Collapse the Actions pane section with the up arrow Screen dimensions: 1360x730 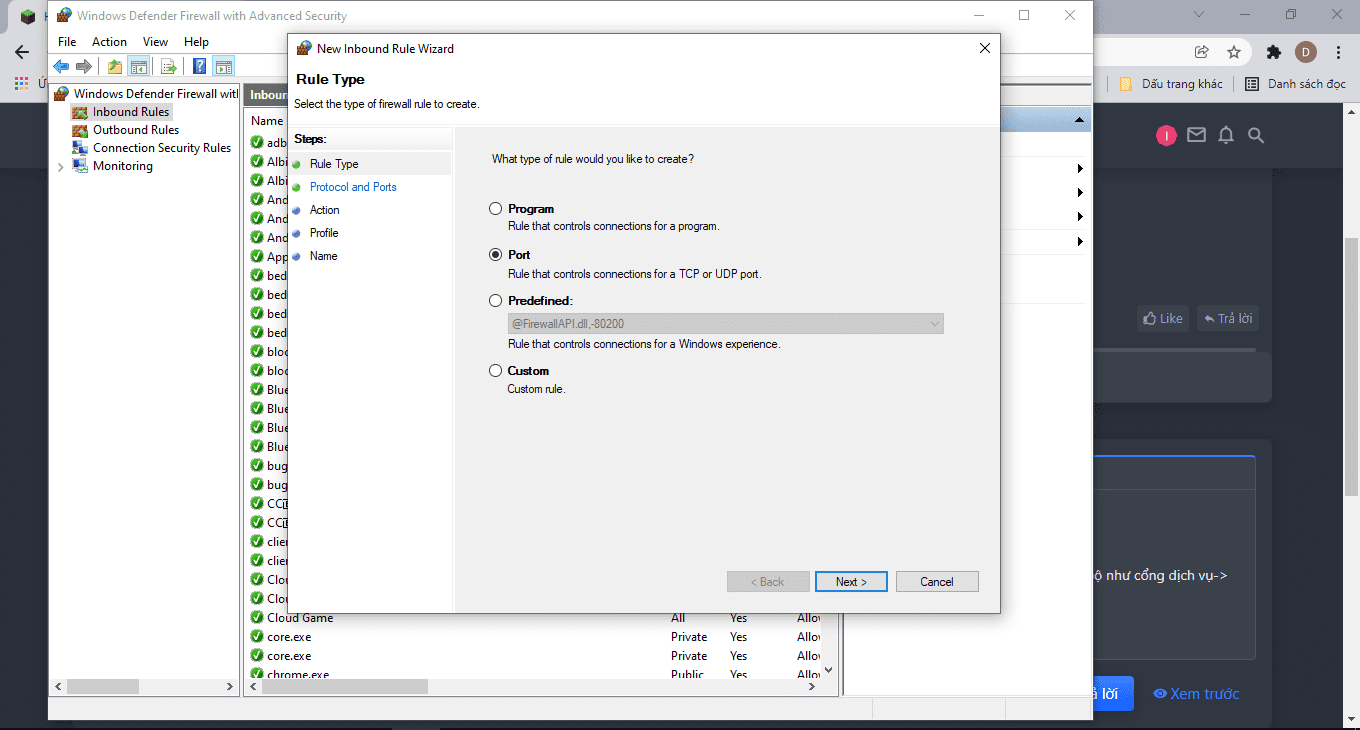[x=1079, y=120]
